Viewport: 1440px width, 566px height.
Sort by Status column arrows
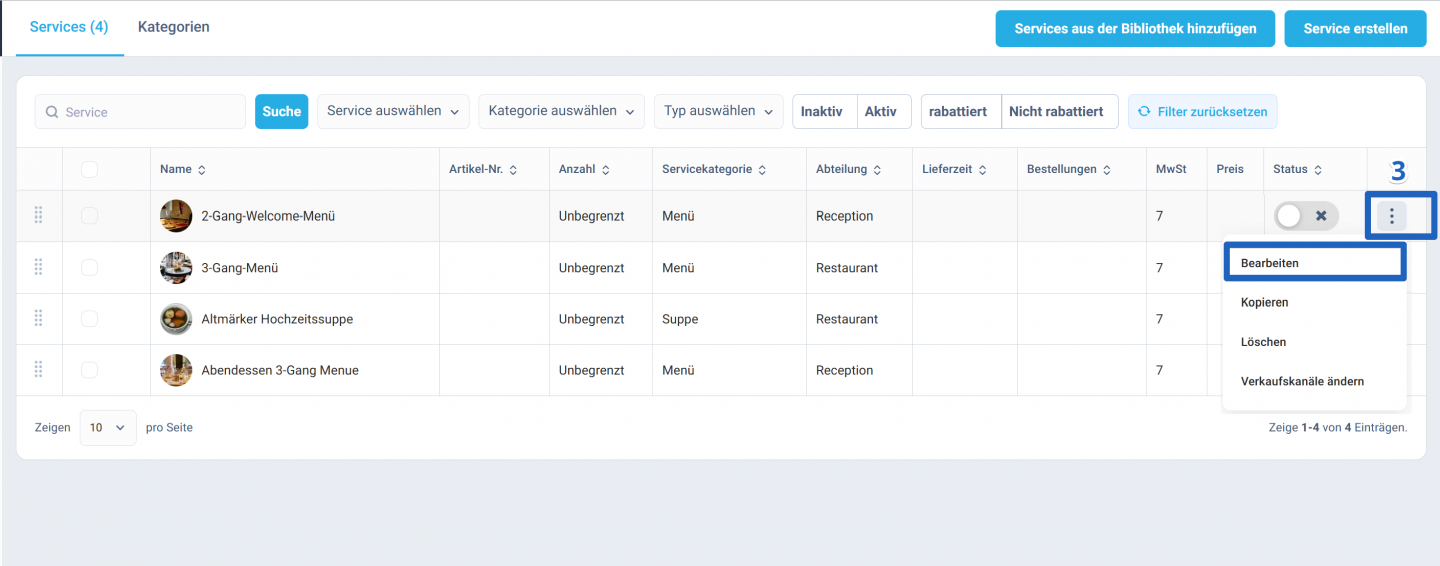coord(1318,170)
